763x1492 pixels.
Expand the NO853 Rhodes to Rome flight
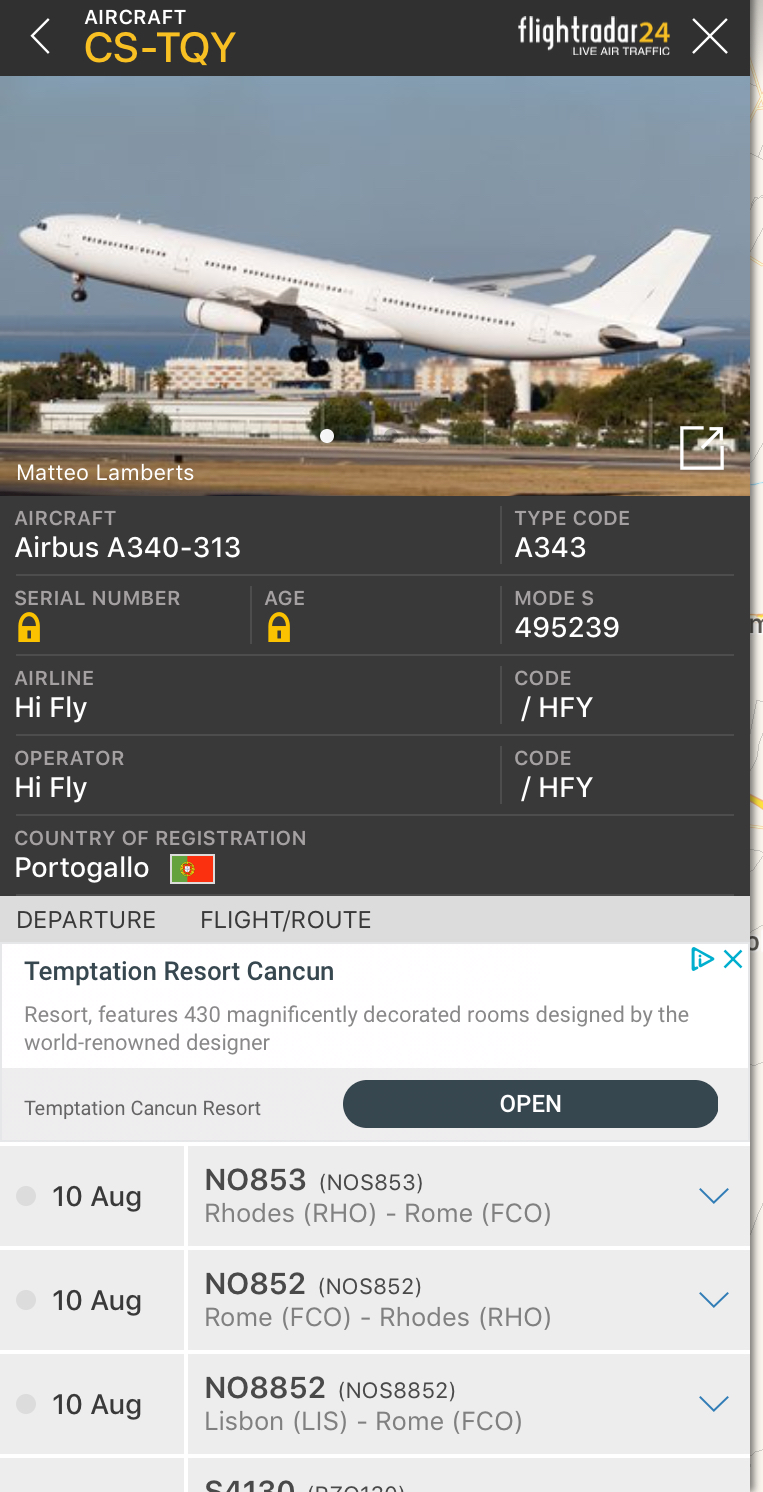[x=713, y=1196]
